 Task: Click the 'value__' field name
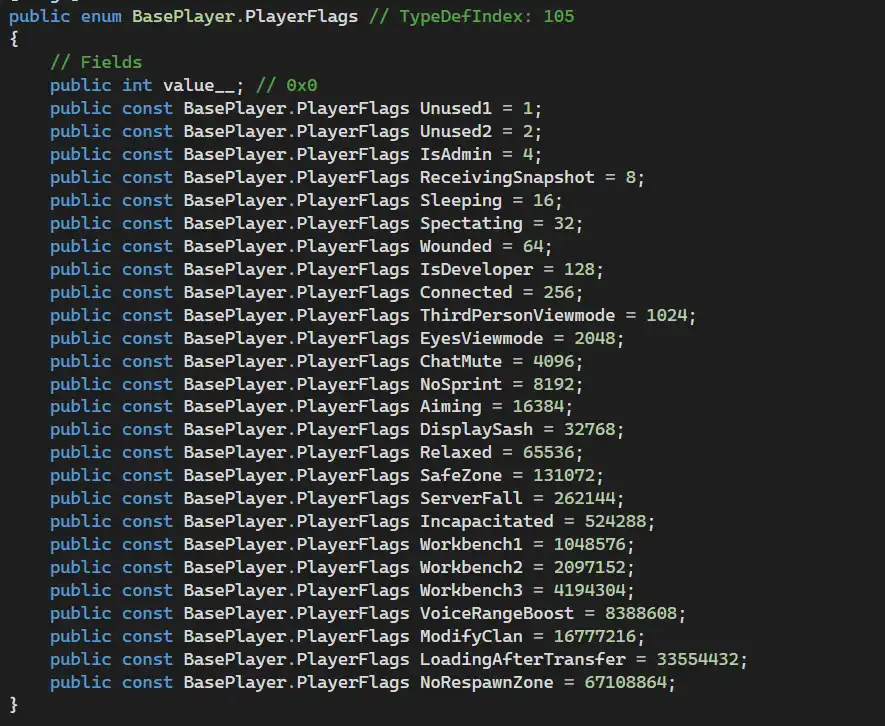199,85
